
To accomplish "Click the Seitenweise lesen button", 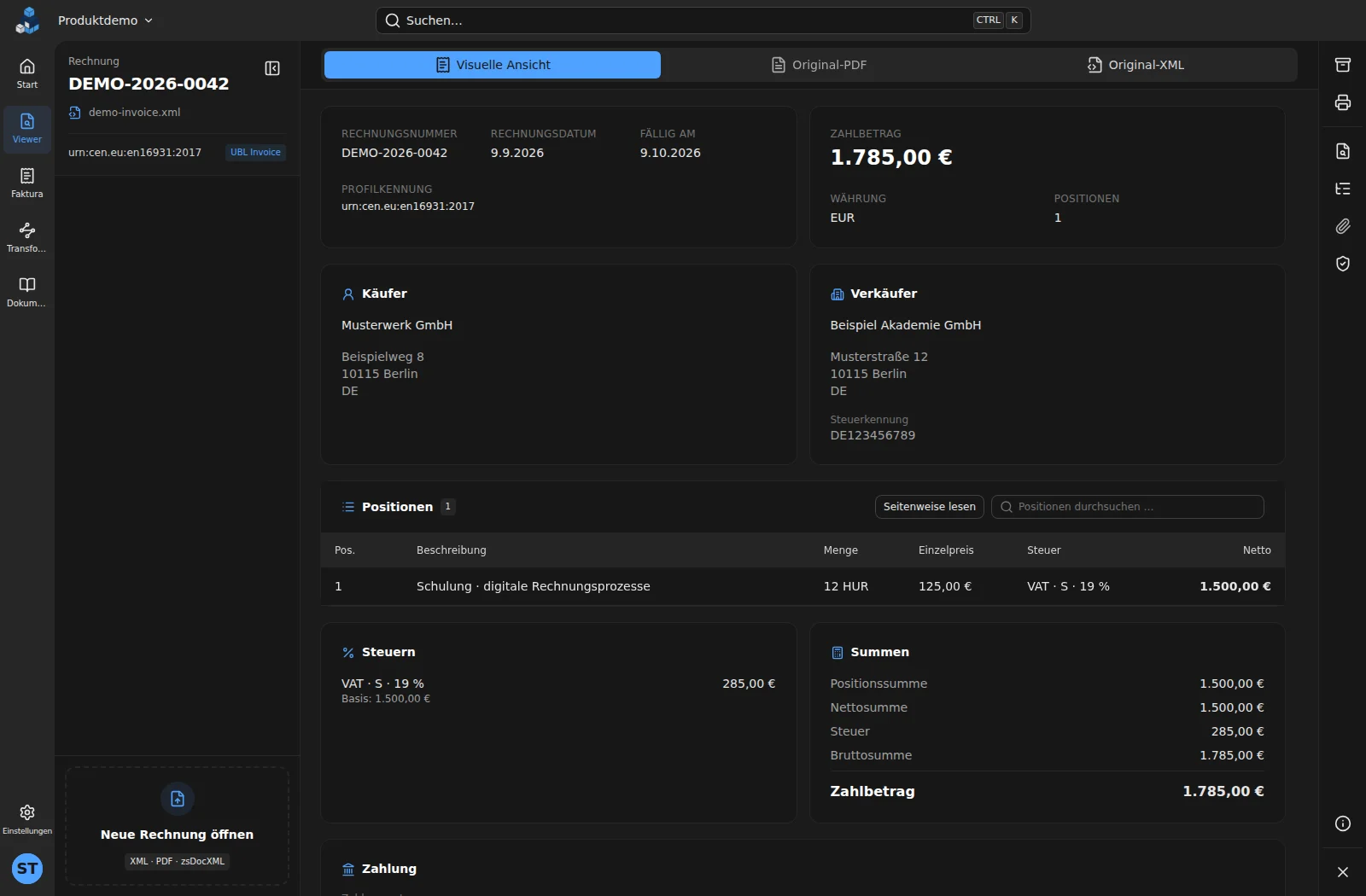I will point(930,507).
